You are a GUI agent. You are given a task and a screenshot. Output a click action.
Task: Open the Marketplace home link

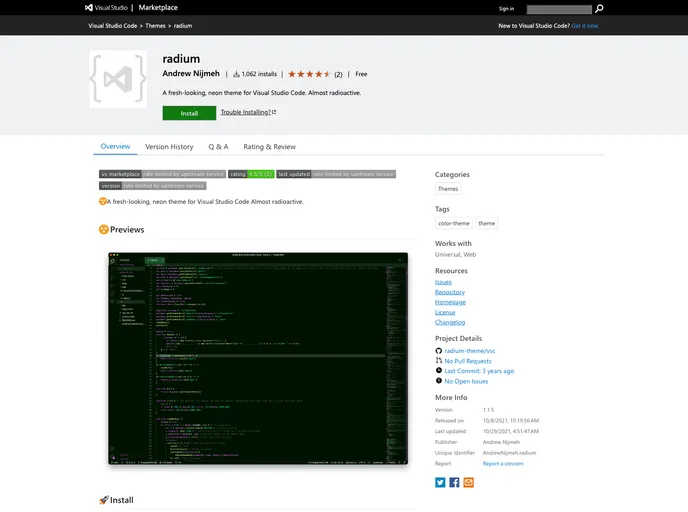click(x=158, y=7)
